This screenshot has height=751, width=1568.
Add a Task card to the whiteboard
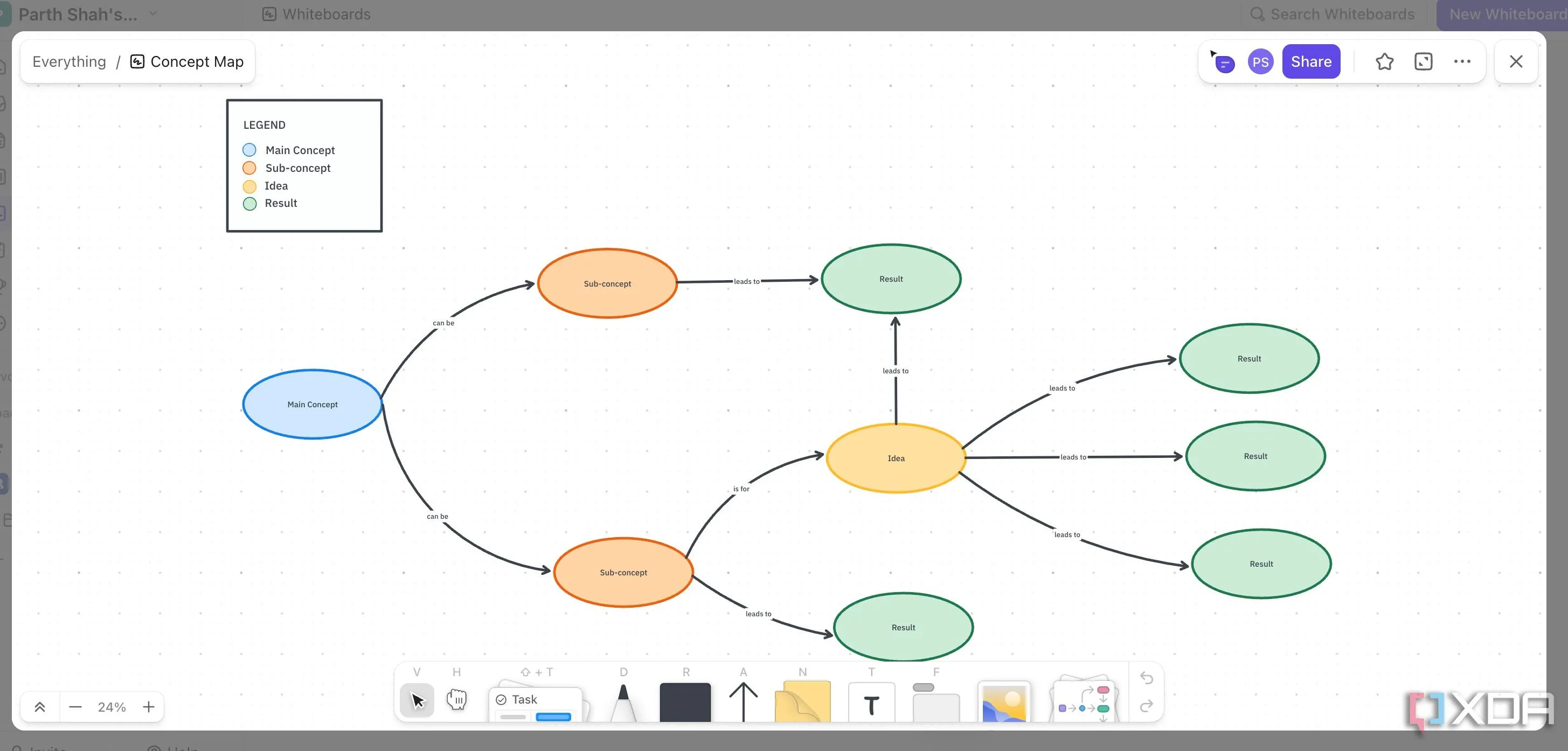pos(536,703)
